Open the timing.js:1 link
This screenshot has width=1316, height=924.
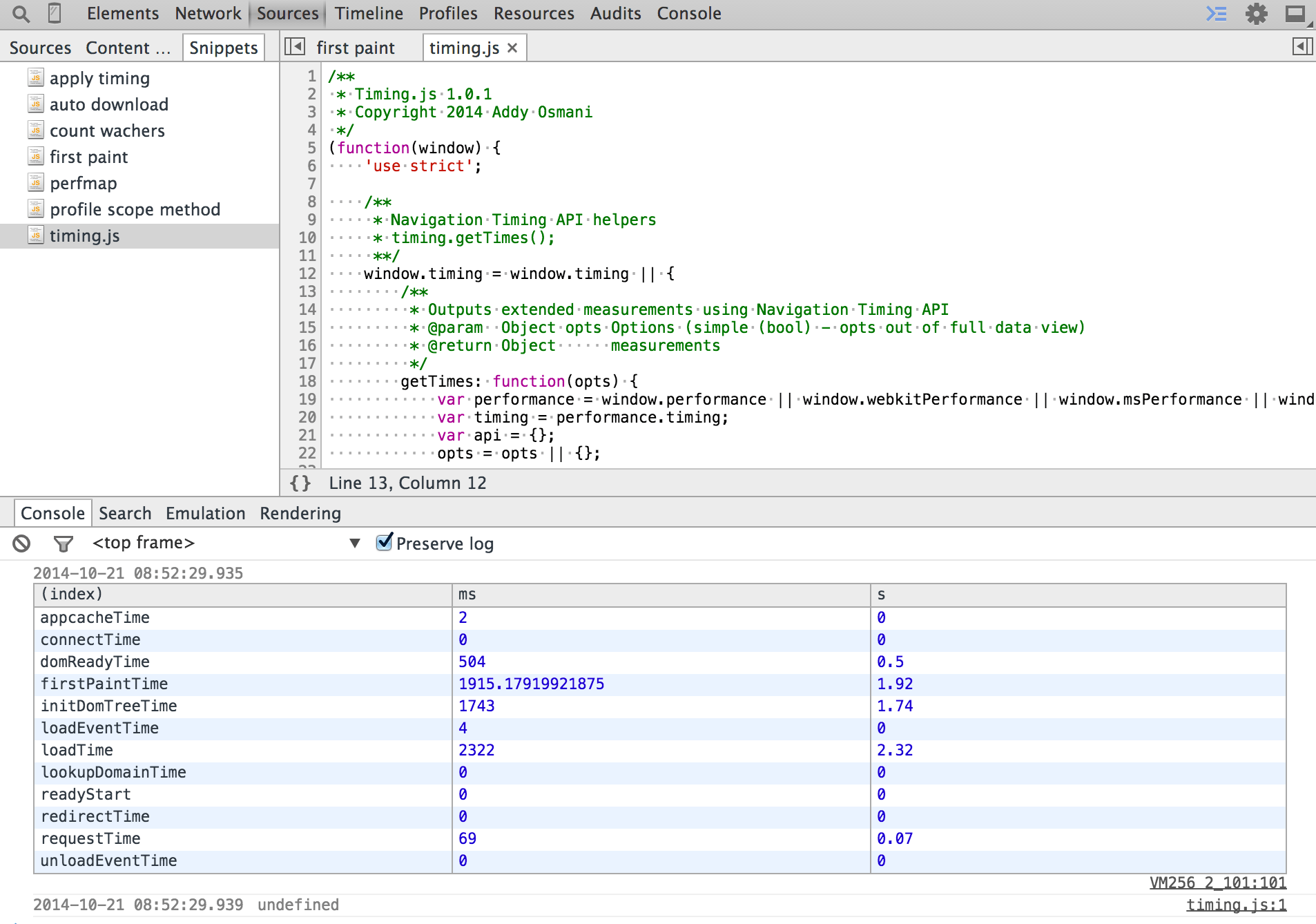click(1235, 905)
